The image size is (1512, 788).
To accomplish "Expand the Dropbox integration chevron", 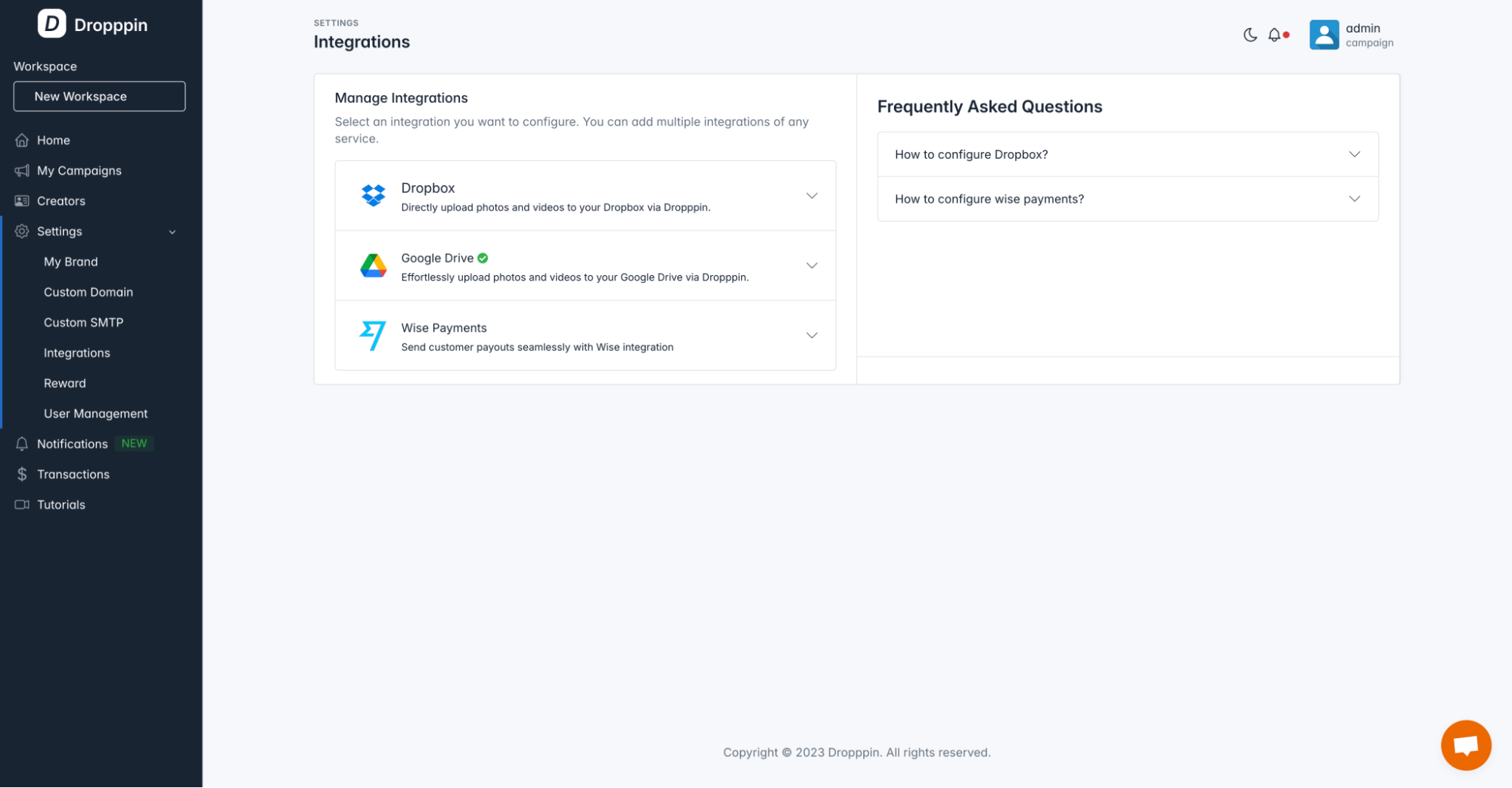I will pos(811,196).
